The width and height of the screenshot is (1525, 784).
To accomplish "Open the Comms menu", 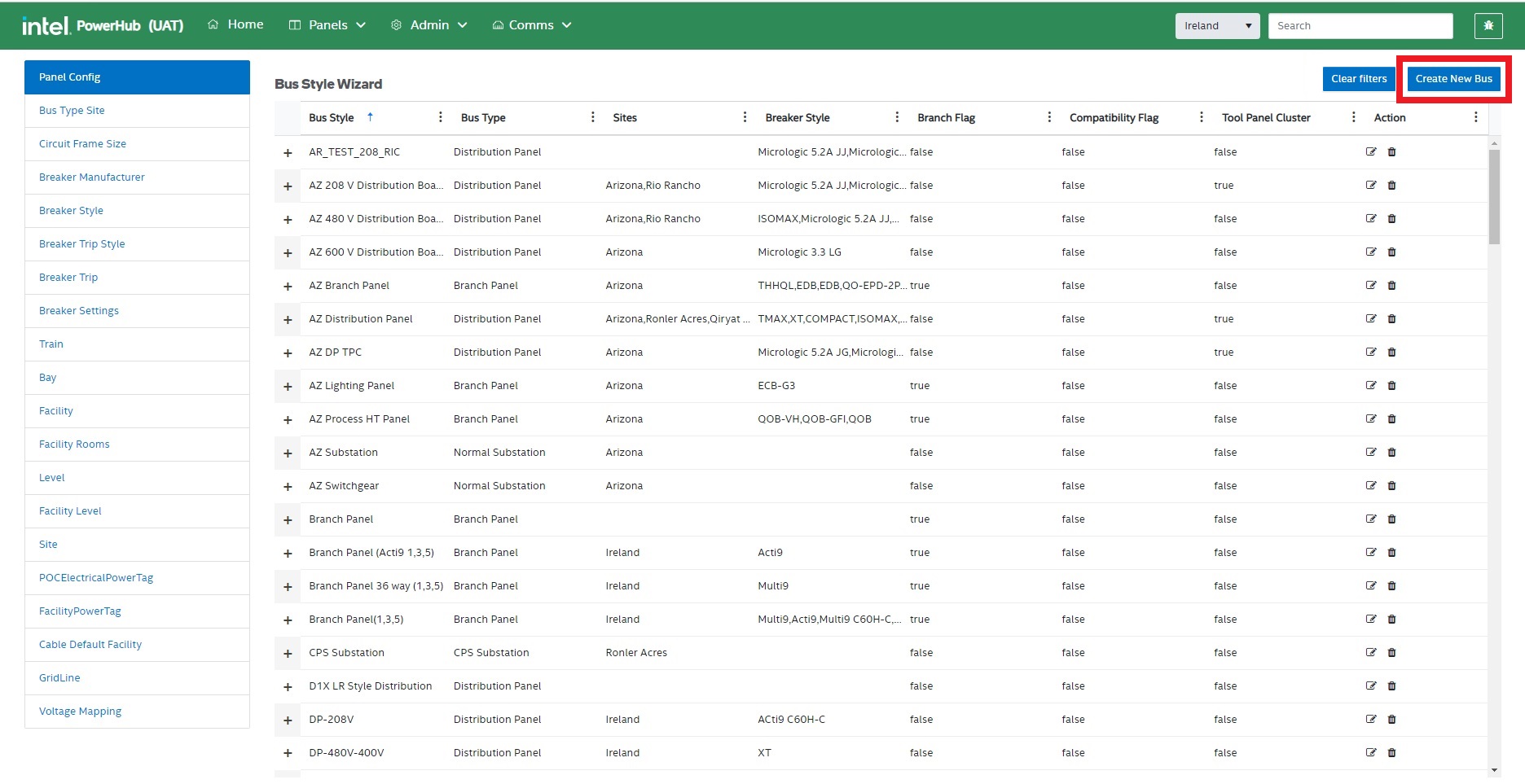I will point(532,25).
